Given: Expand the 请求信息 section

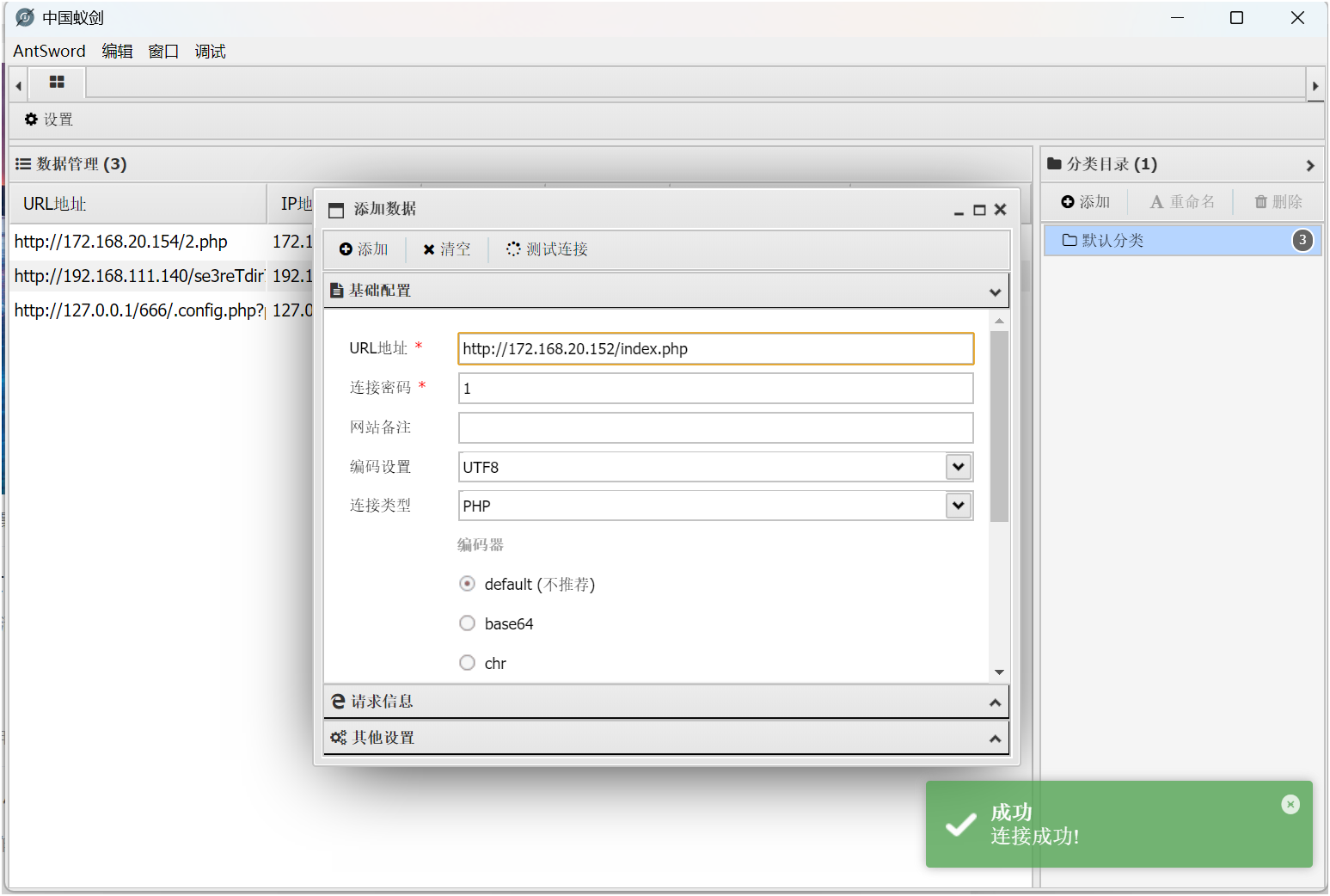Looking at the screenshot, I should [995, 703].
